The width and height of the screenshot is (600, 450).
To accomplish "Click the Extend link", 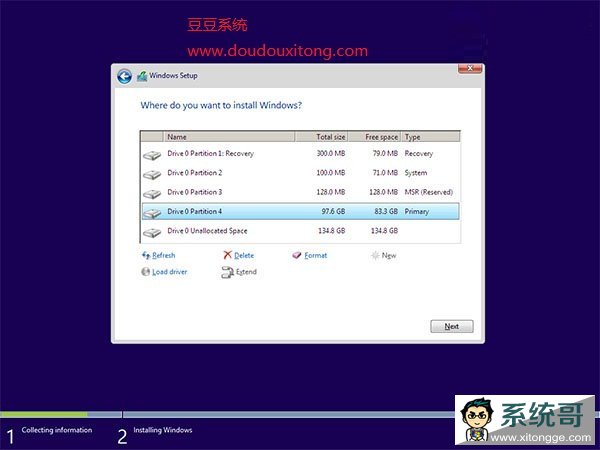I will (246, 272).
